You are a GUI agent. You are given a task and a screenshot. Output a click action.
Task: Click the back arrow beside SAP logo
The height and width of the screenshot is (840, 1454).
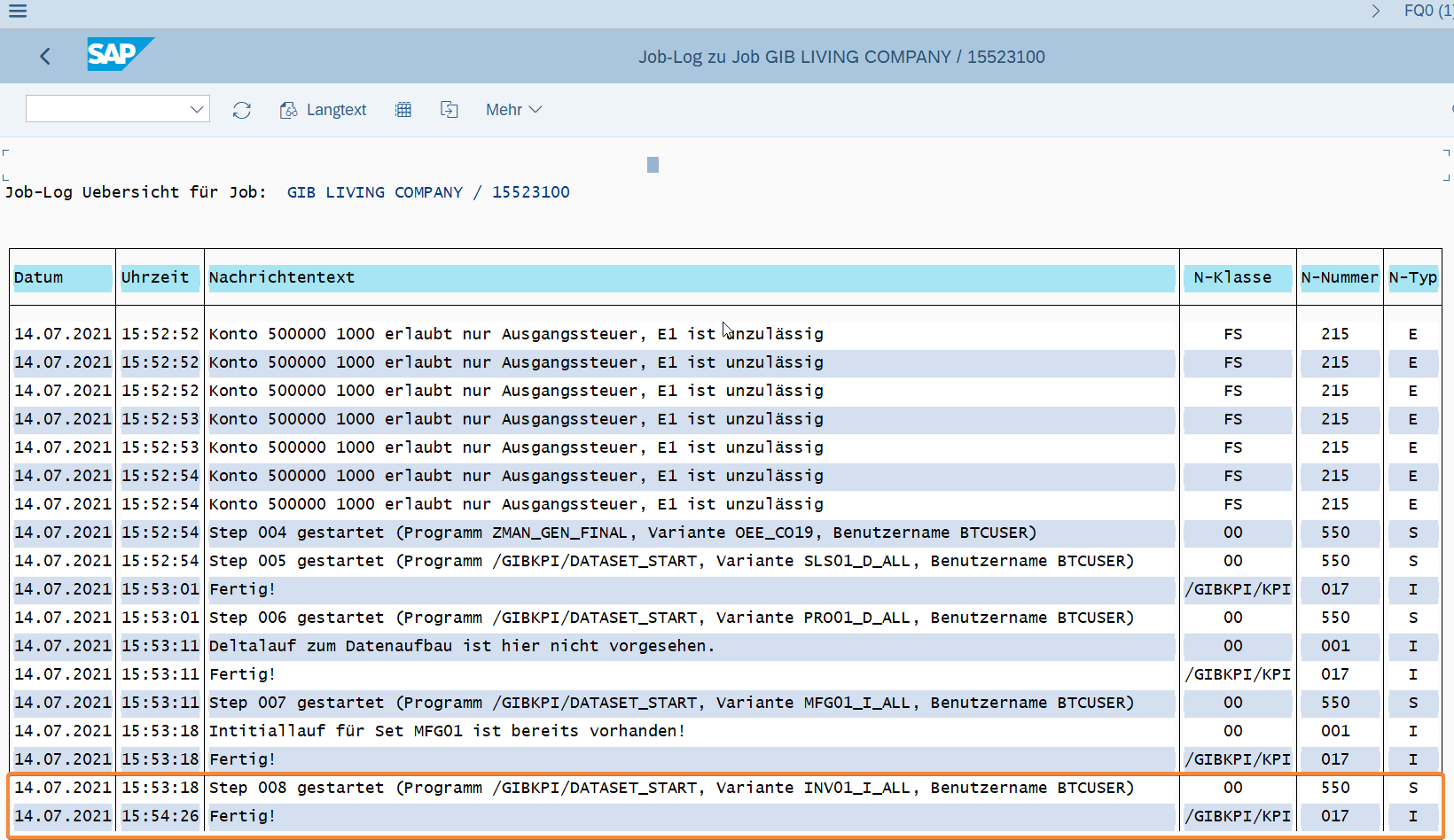pos(45,57)
